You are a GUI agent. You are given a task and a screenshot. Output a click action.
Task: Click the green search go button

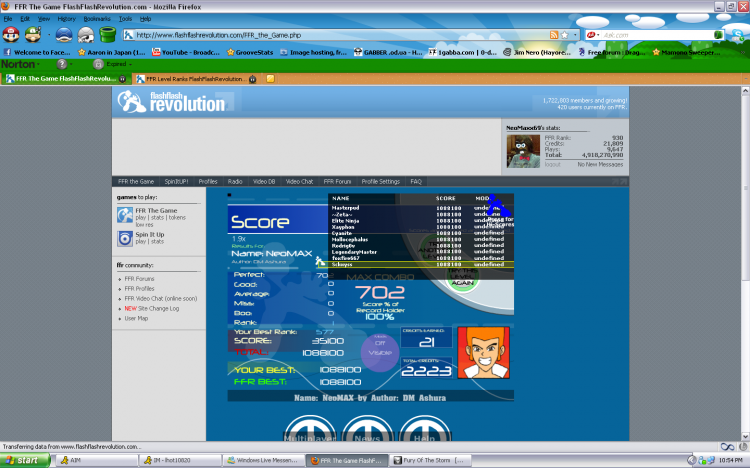pyautogui.click(x=718, y=35)
